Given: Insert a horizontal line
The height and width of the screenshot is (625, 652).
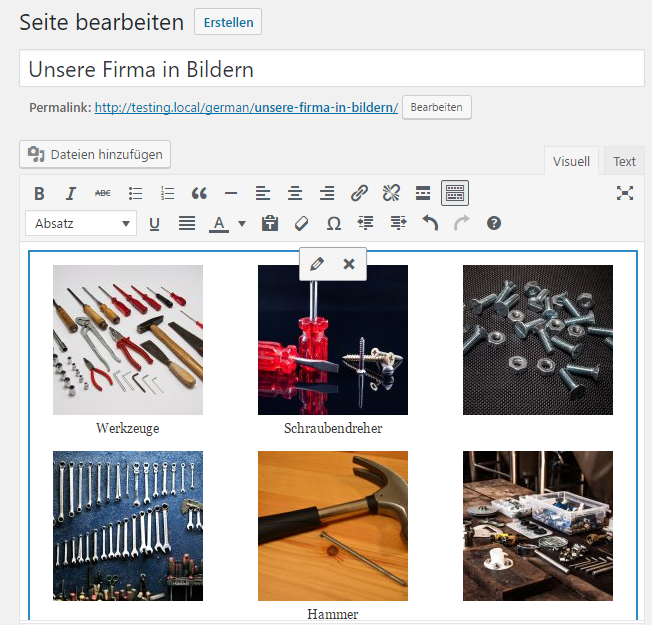Looking at the screenshot, I should click(x=231, y=193).
